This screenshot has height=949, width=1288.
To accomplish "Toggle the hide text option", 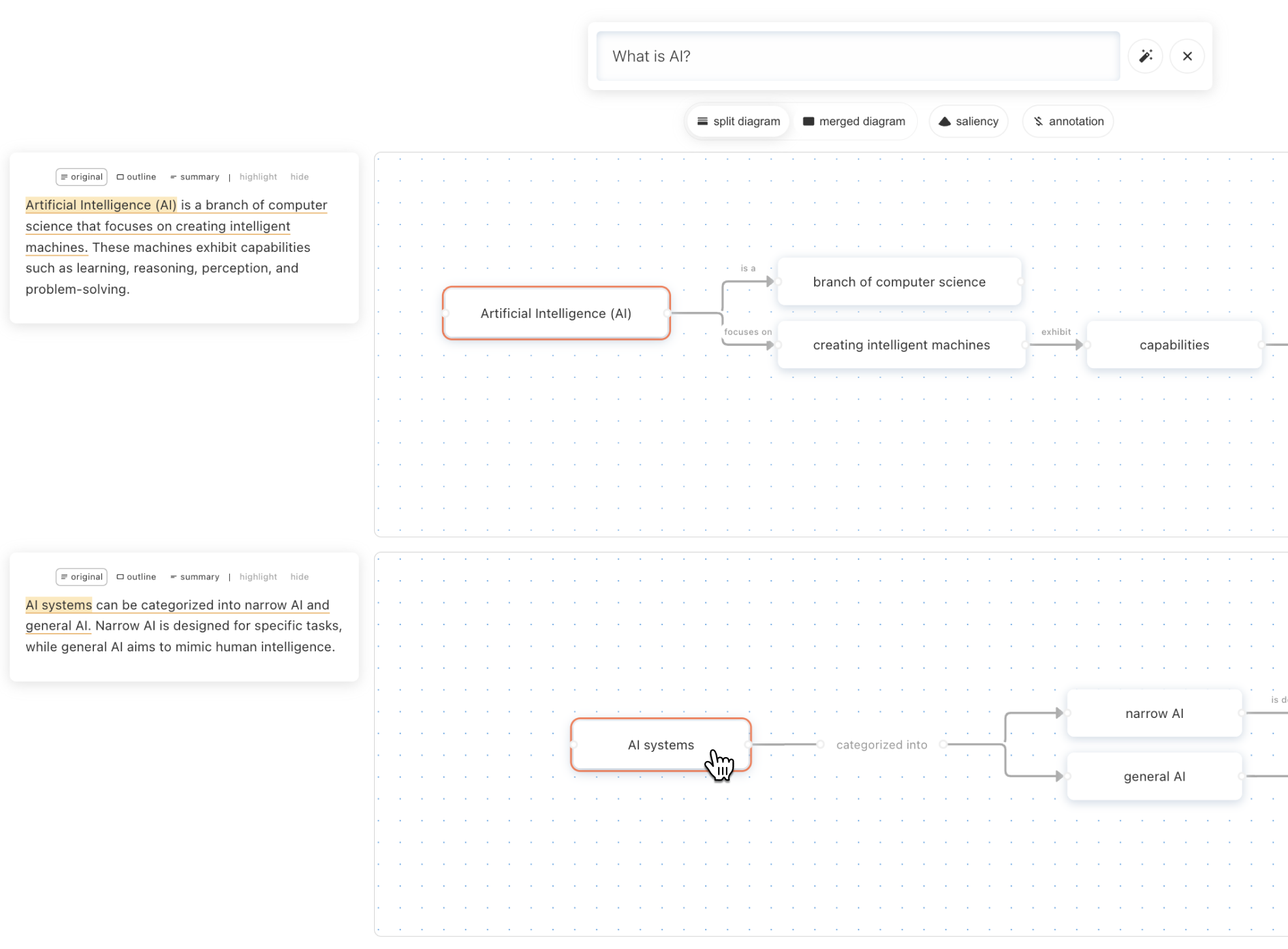I will (299, 176).
